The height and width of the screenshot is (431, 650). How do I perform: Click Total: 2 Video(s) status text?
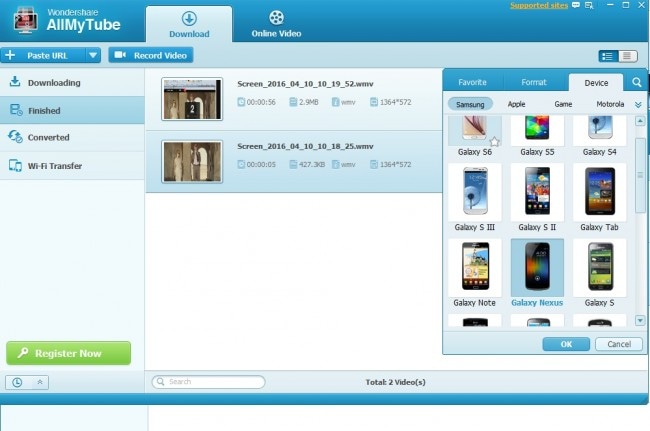point(395,382)
